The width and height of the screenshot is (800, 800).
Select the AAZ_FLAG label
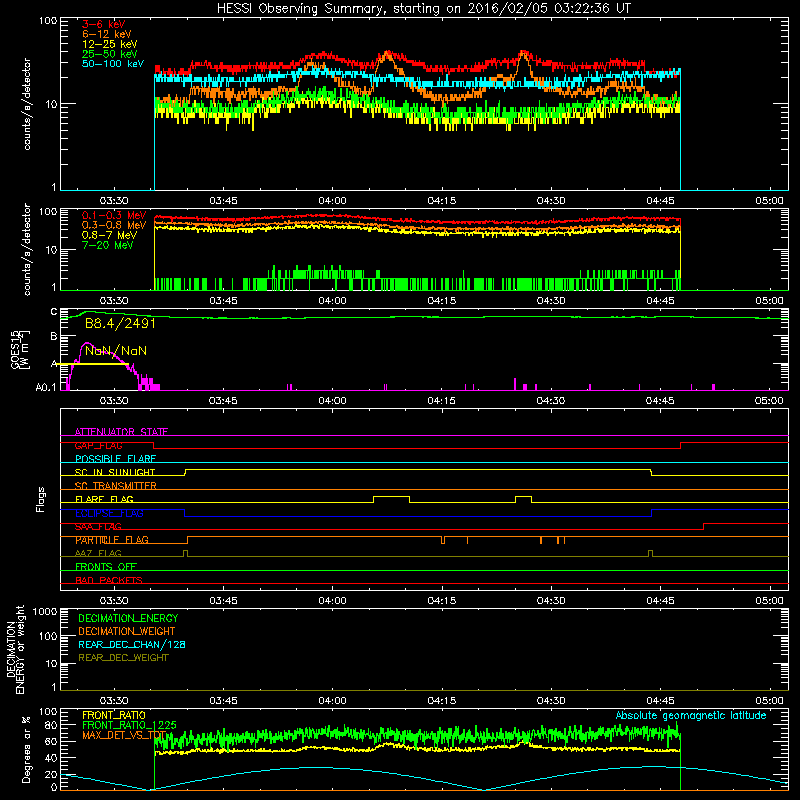[98, 554]
